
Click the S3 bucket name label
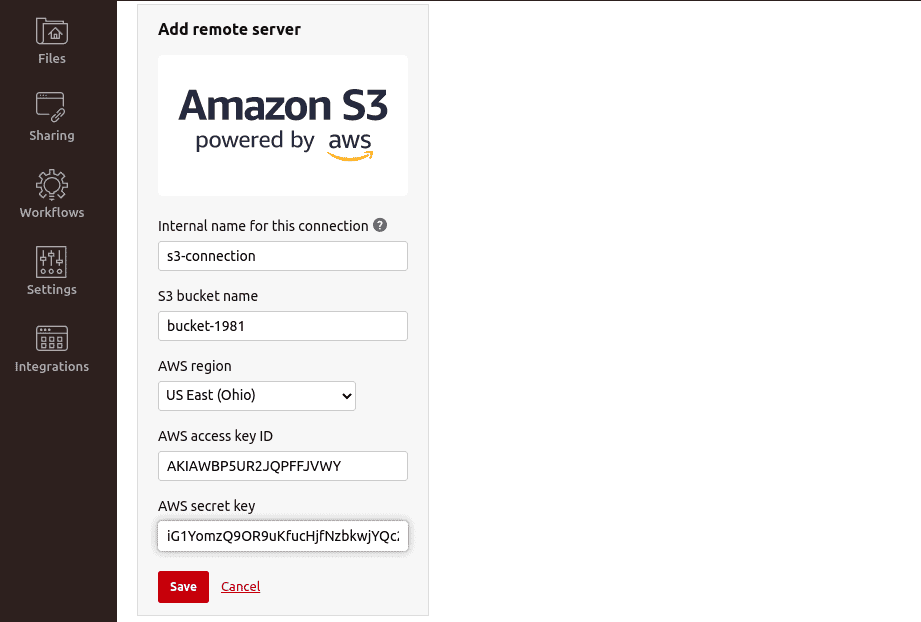coord(208,296)
